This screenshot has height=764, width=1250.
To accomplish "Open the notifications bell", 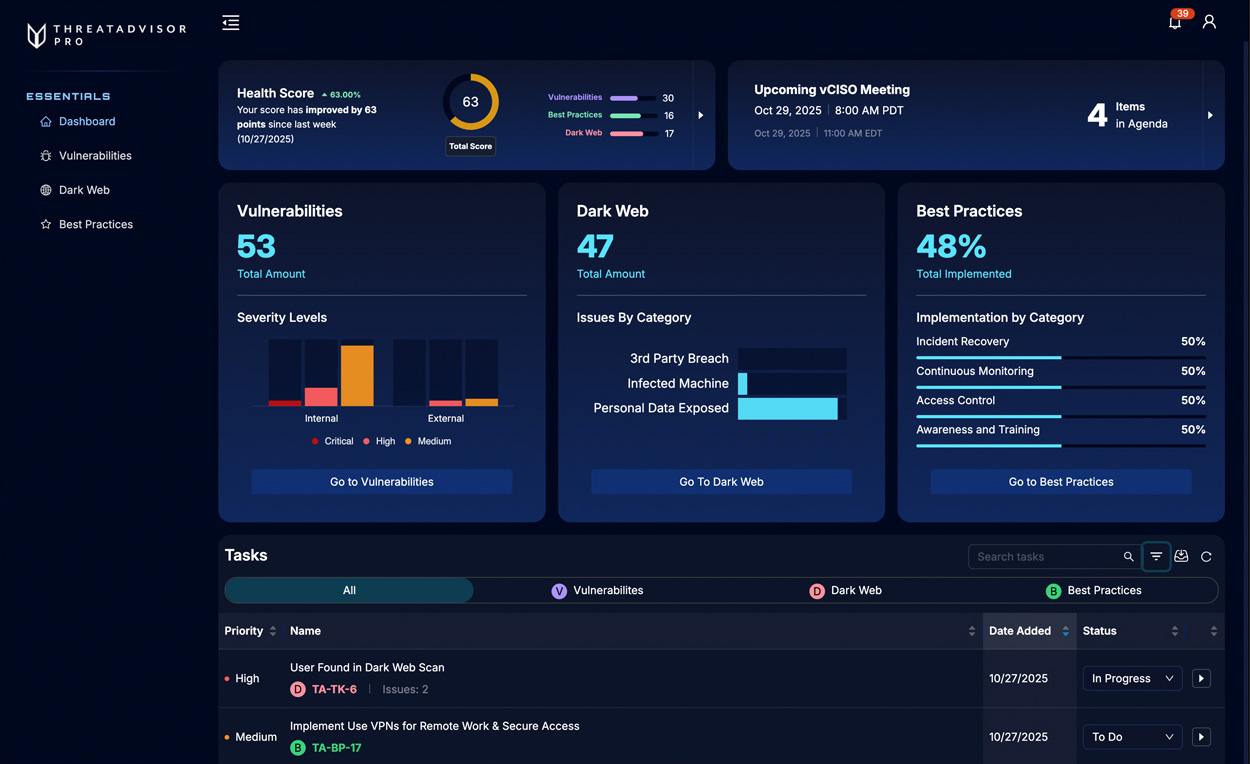I will [x=1175, y=22].
